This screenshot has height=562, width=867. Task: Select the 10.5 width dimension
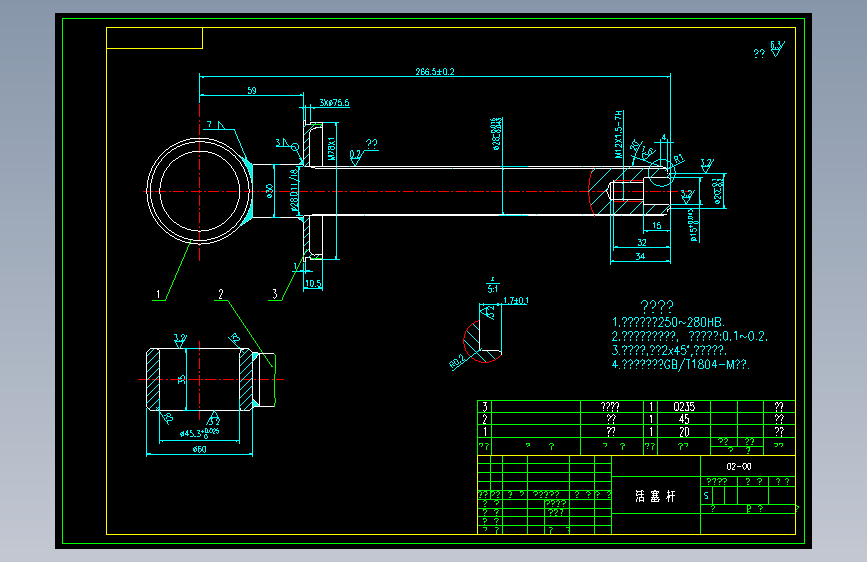click(x=313, y=284)
